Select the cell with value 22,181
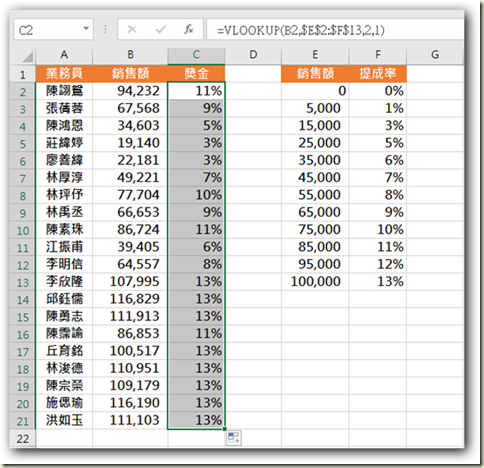Image resolution: width=484 pixels, height=468 pixels. pos(130,160)
